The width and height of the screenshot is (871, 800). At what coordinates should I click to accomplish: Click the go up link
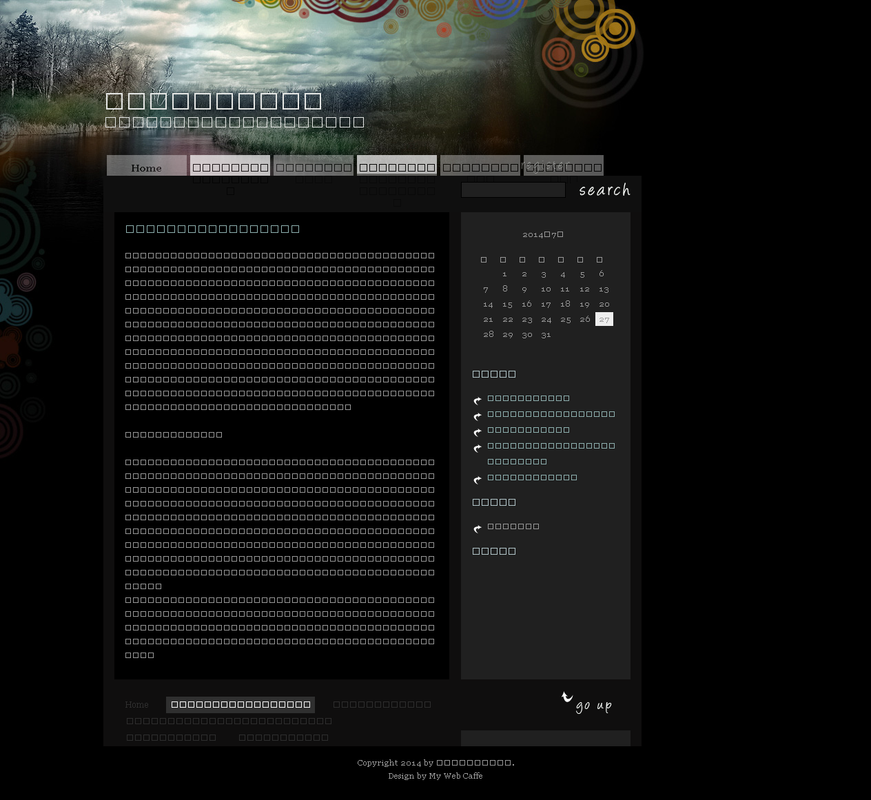point(594,706)
